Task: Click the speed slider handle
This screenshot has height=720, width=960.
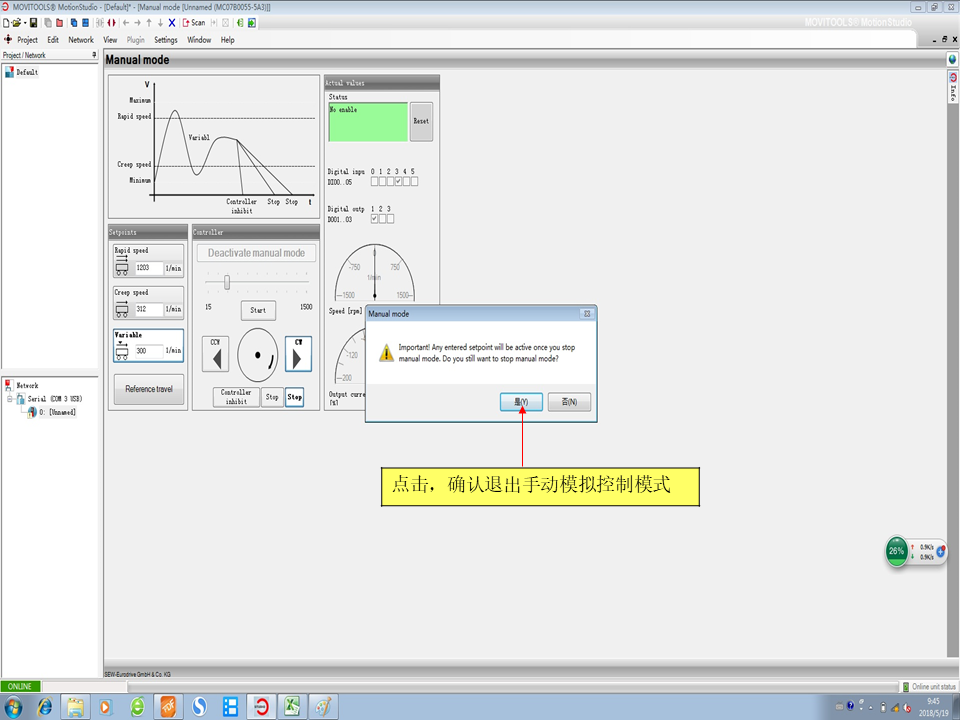Action: [x=227, y=282]
